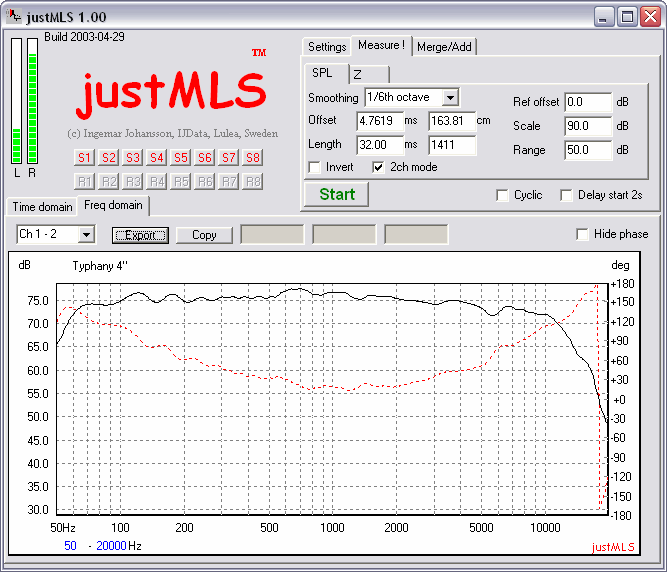Click the disabled R5 recall button
Viewport: 667px width, 572px height.
(x=180, y=182)
